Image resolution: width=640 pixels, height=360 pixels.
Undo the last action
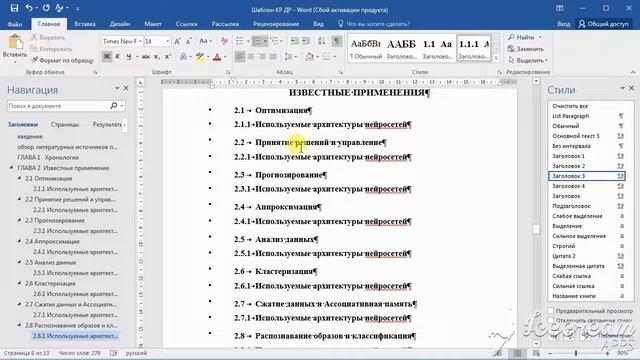point(29,8)
